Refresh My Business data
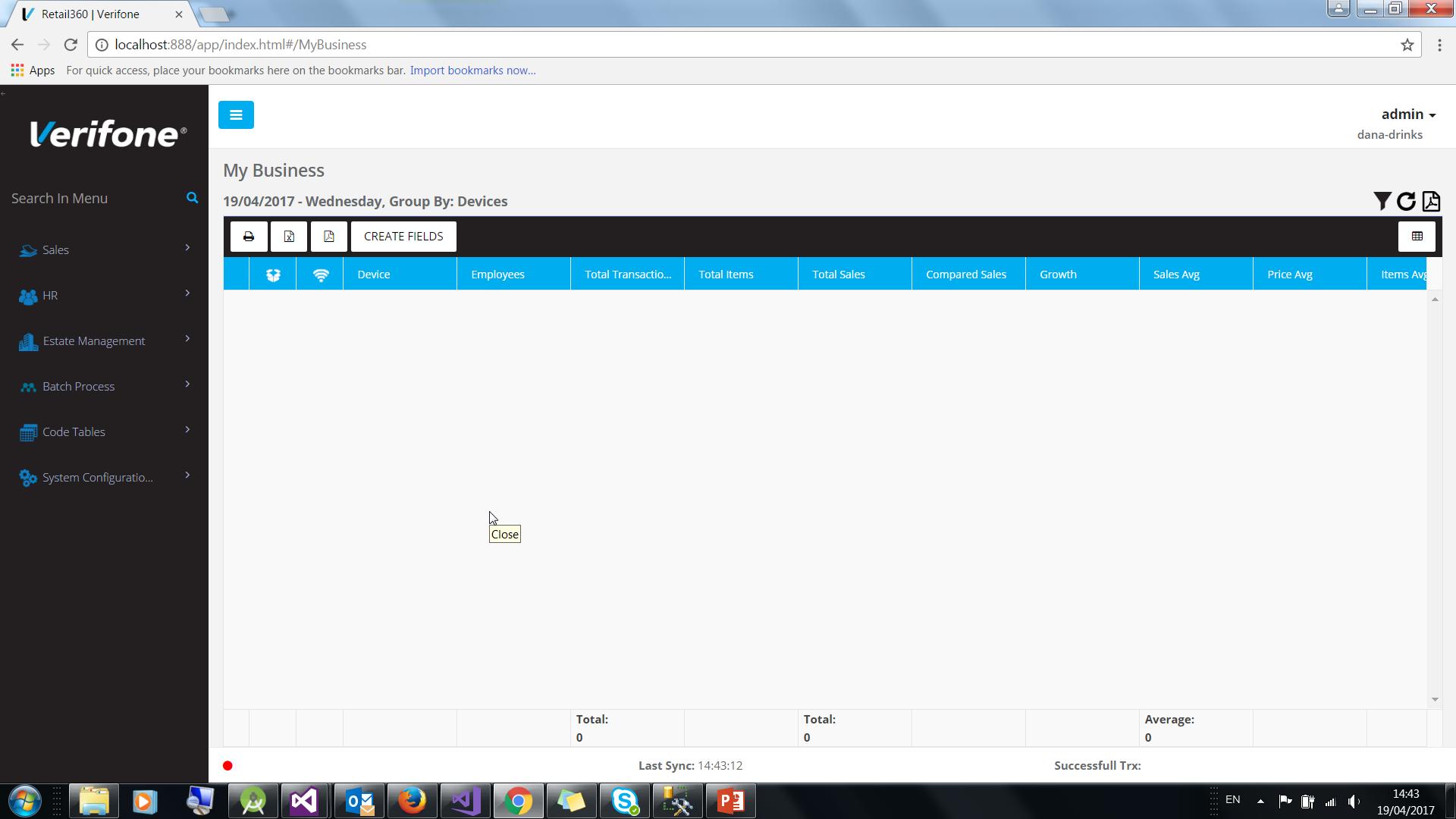The width and height of the screenshot is (1456, 819). [x=1406, y=201]
